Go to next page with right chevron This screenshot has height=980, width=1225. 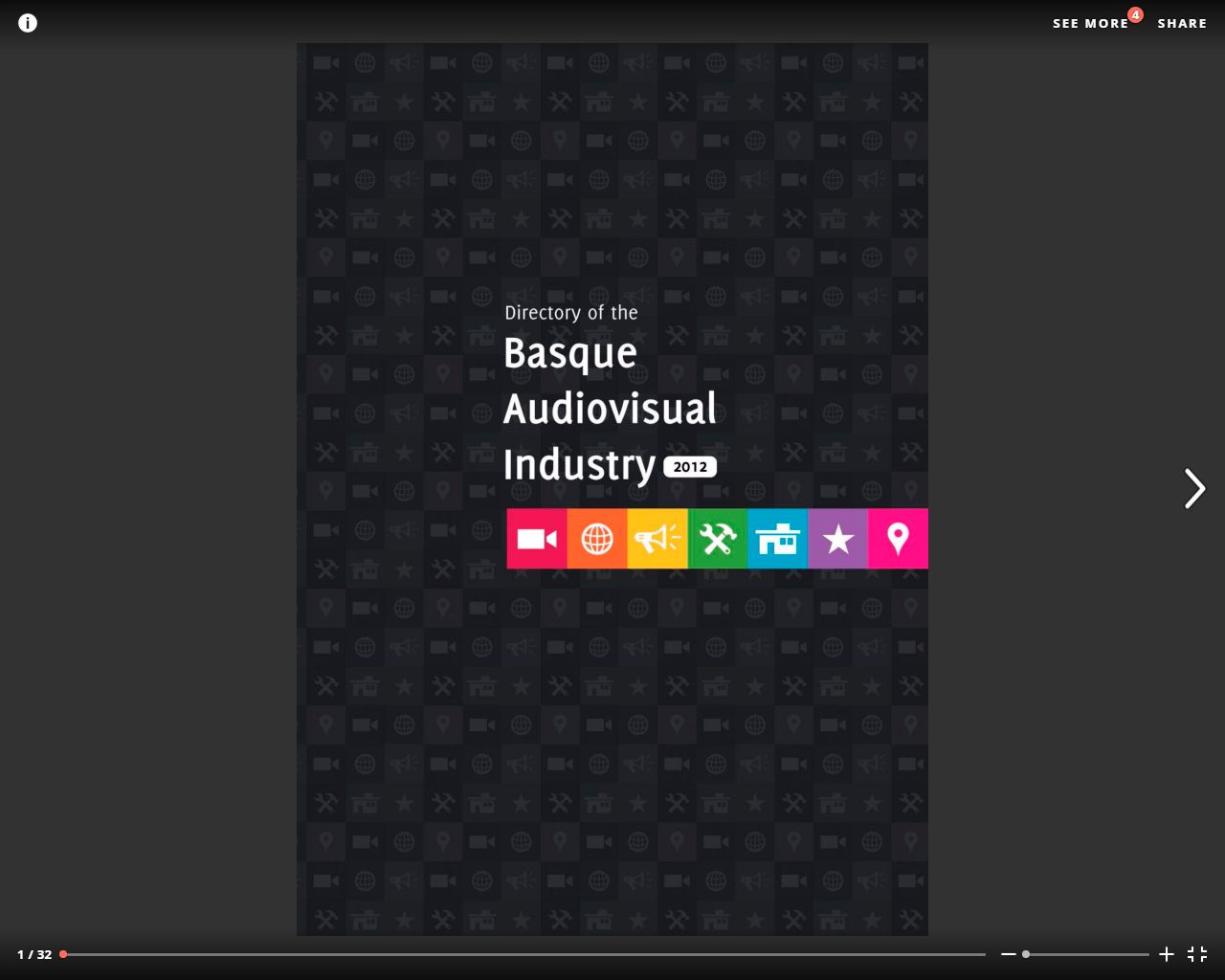click(x=1194, y=489)
